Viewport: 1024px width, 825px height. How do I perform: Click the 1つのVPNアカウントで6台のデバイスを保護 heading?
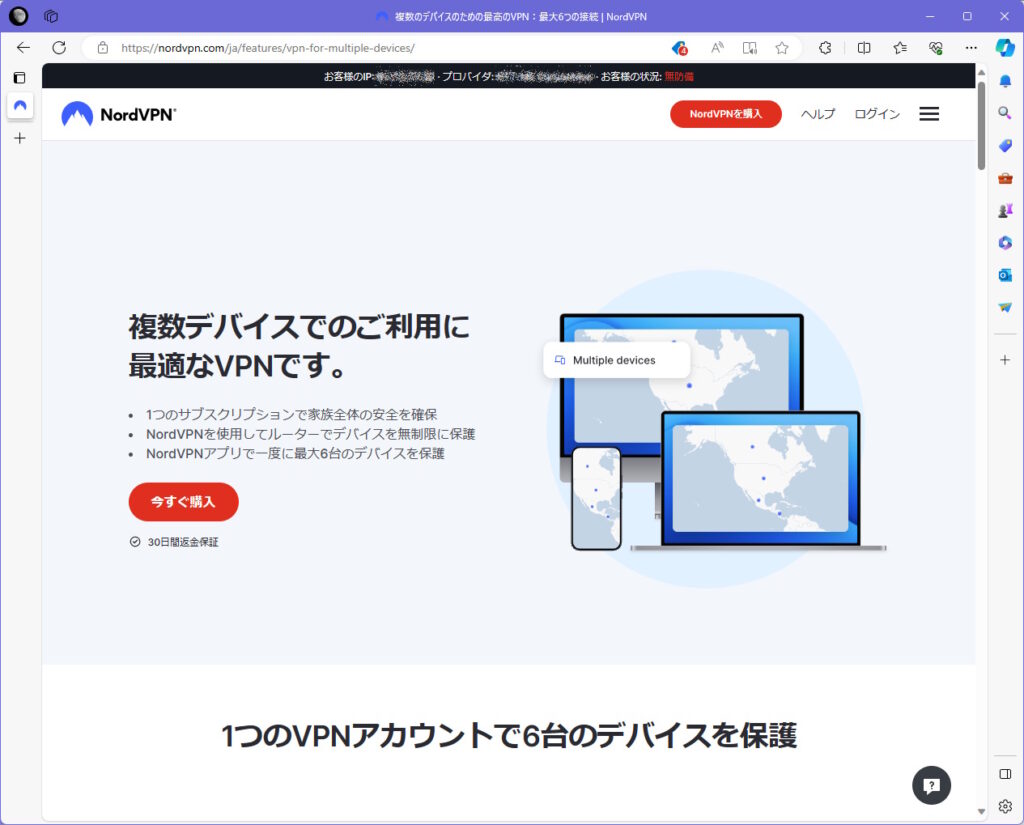509,736
